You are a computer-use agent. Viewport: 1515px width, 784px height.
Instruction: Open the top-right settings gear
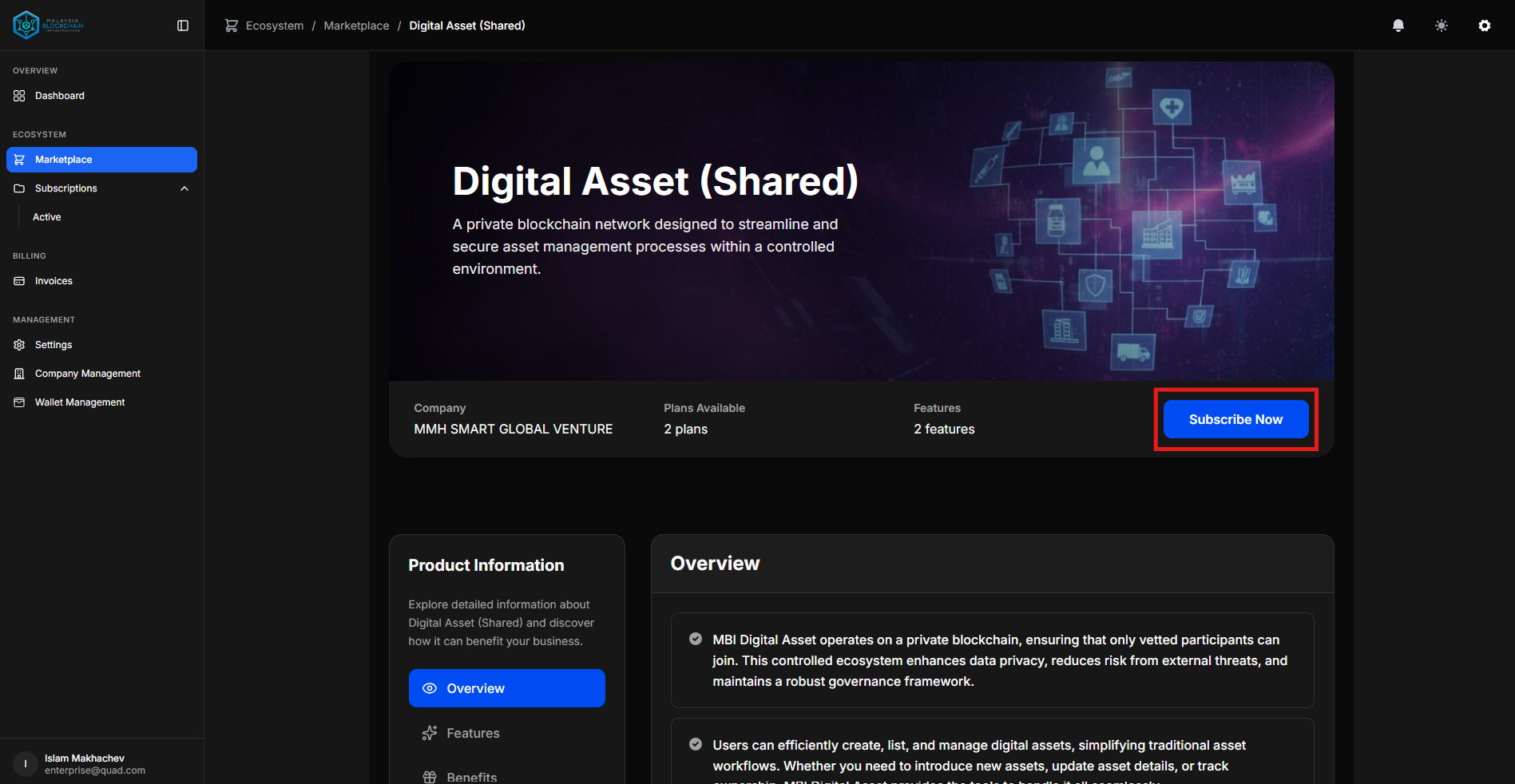(x=1484, y=25)
